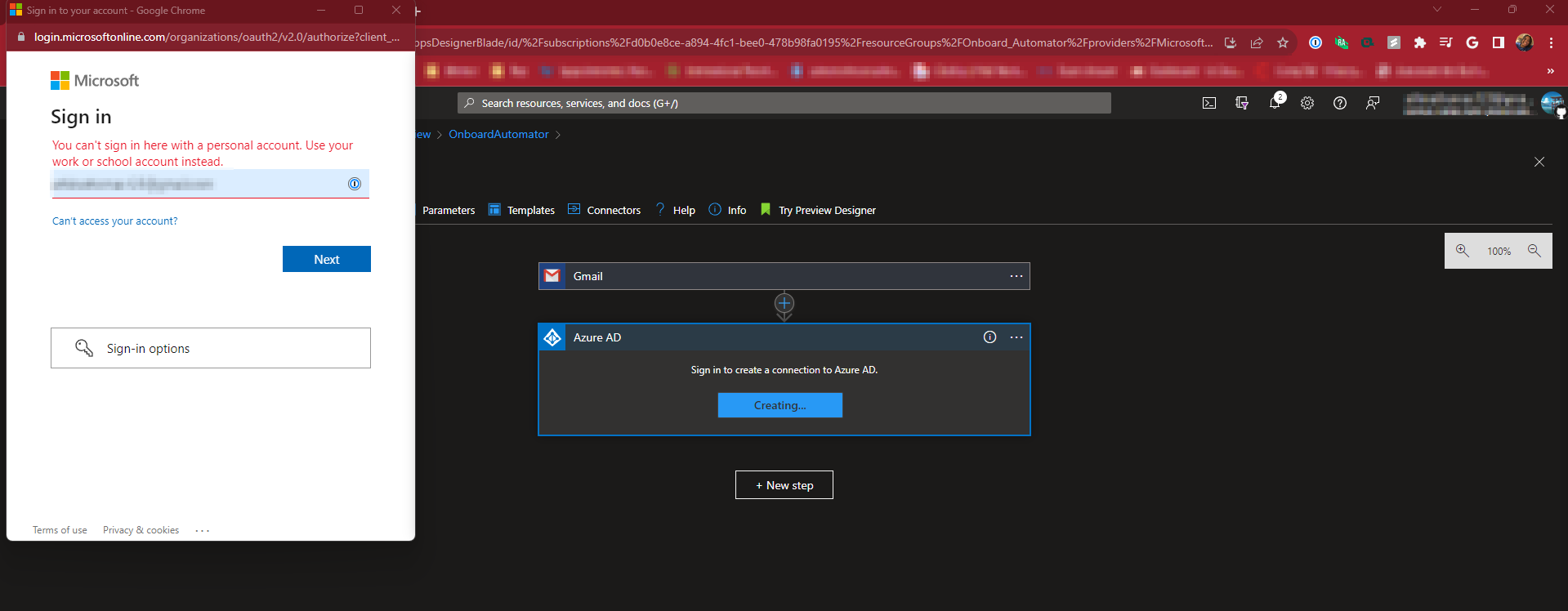Click the Creating... button
The height and width of the screenshot is (611, 1568).
coord(780,405)
